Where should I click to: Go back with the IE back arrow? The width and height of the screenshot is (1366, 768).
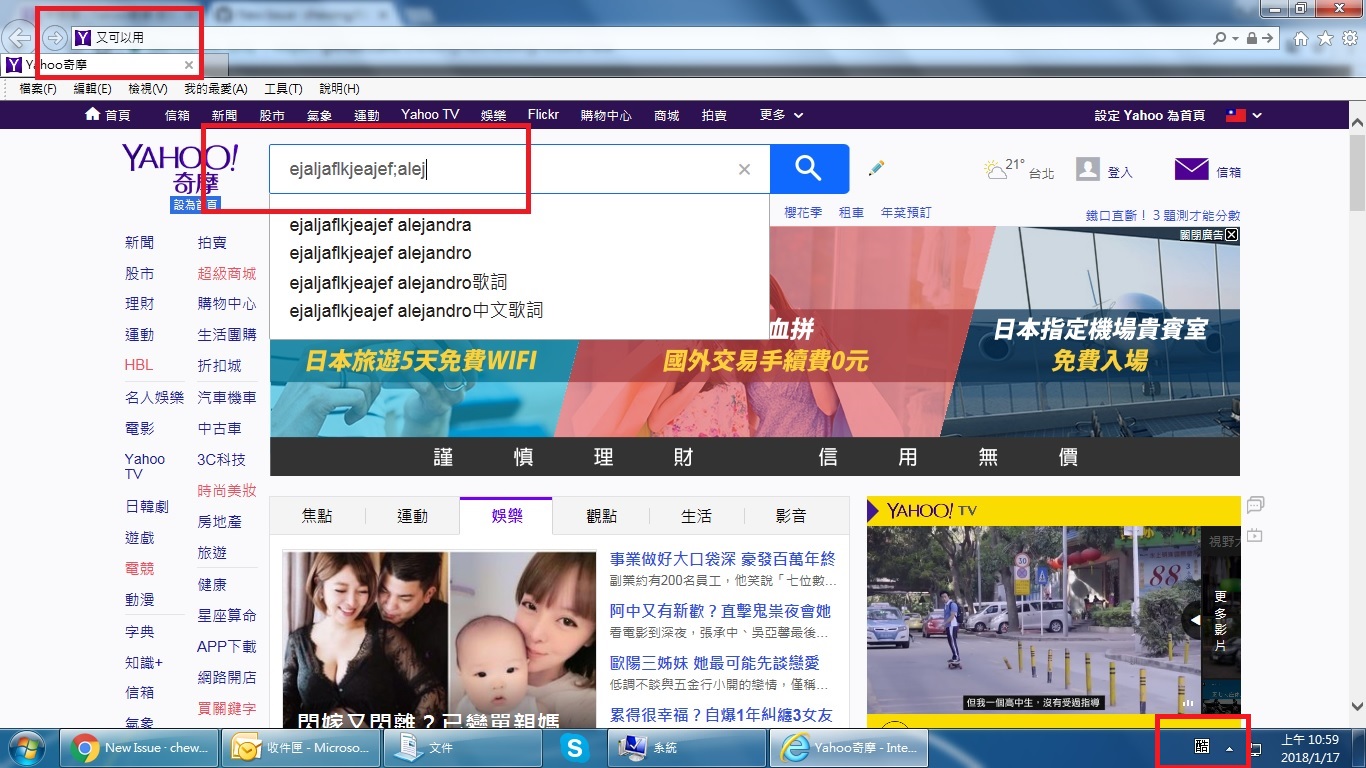18,38
